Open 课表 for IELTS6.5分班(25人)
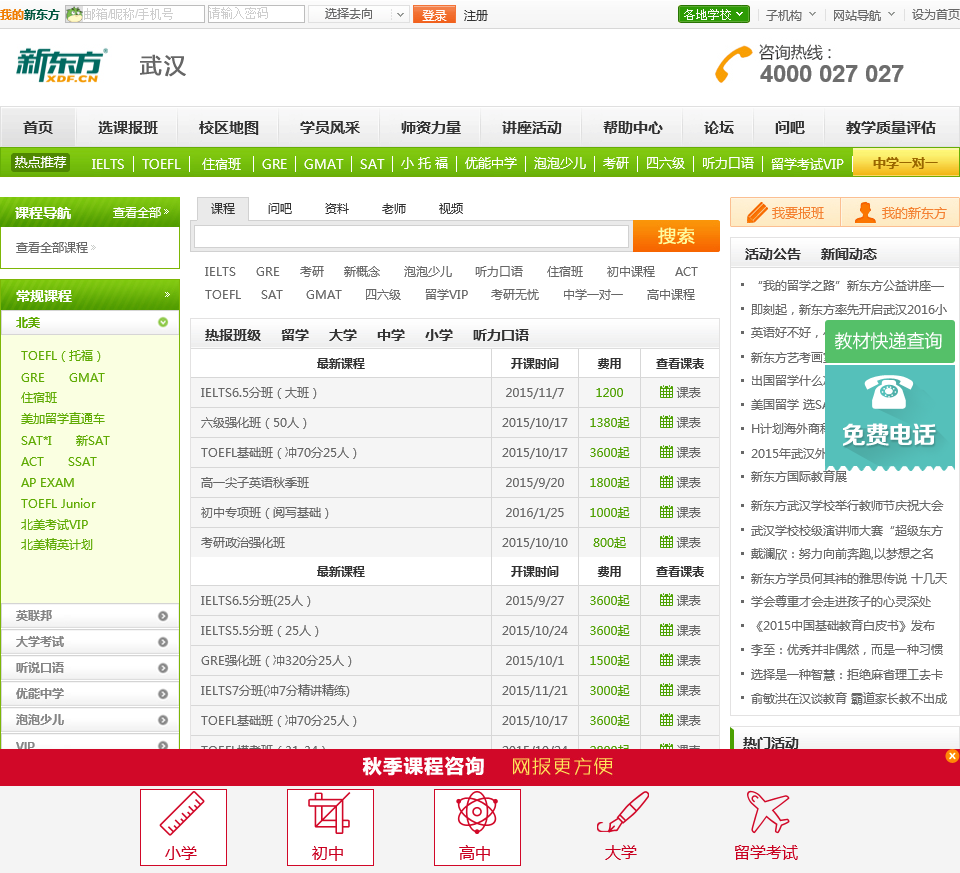The width and height of the screenshot is (960, 873). tap(680, 601)
